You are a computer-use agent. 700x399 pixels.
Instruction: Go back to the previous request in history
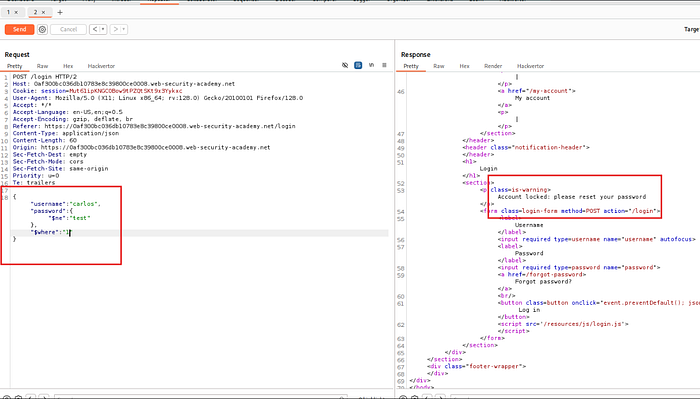[x=95, y=29]
